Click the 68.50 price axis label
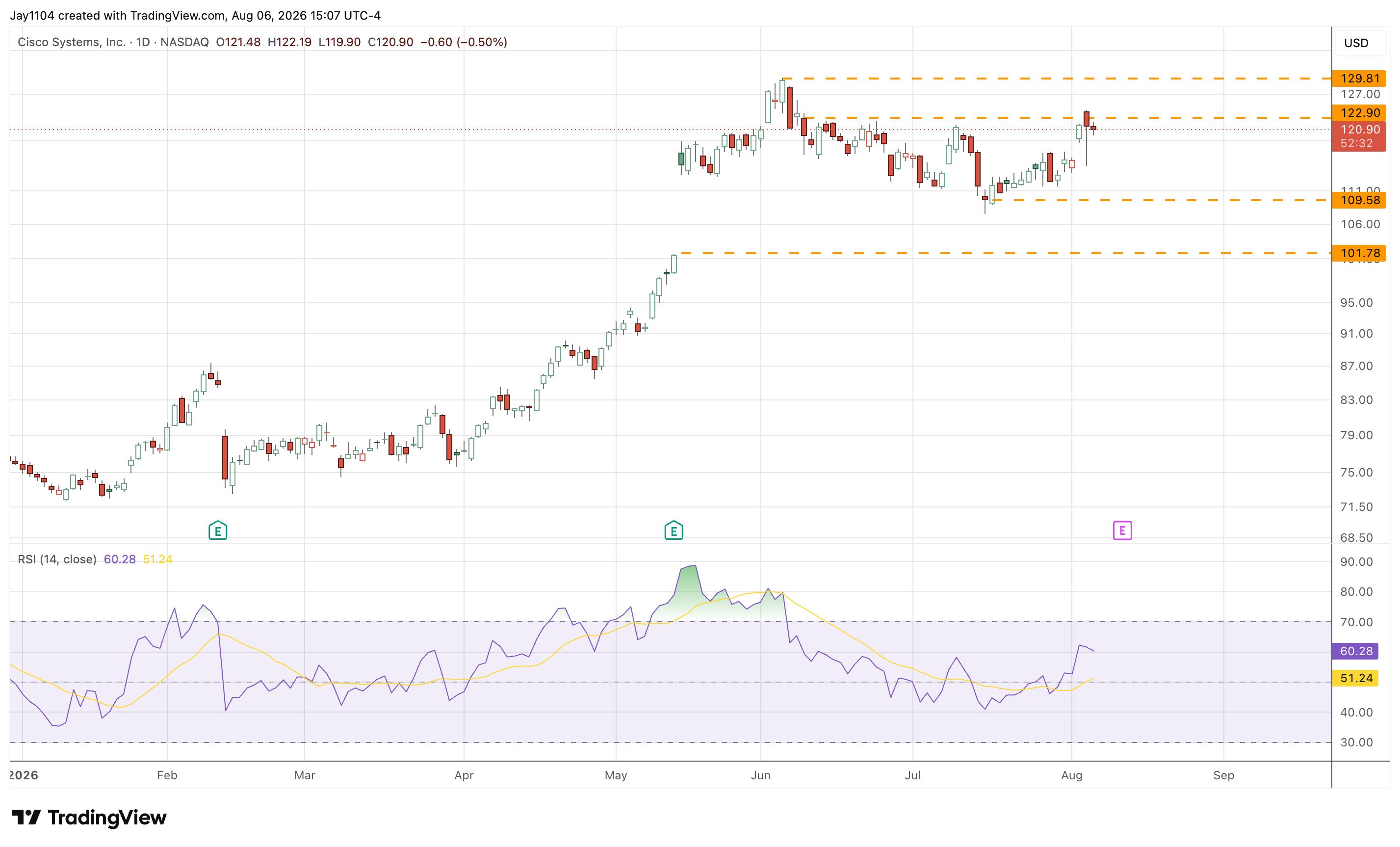 [x=1356, y=537]
